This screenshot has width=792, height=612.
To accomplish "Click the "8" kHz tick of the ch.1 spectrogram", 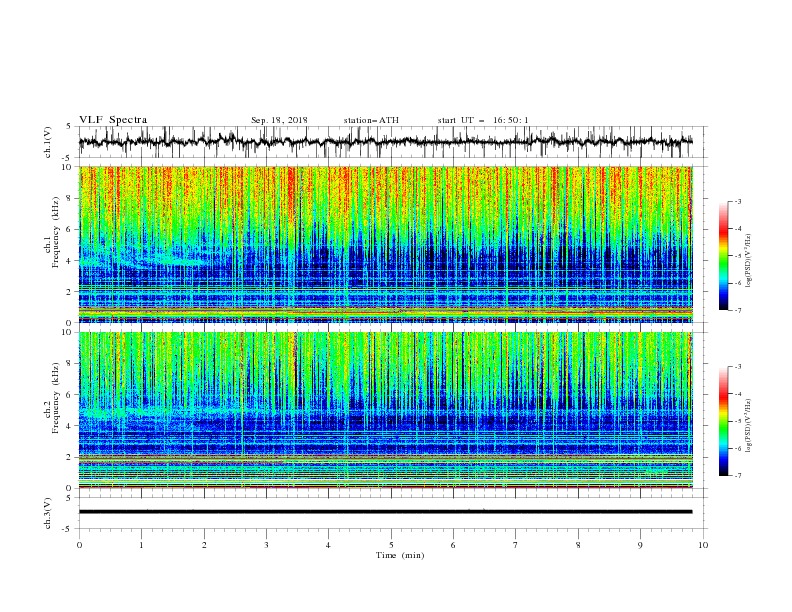I will coord(70,198).
